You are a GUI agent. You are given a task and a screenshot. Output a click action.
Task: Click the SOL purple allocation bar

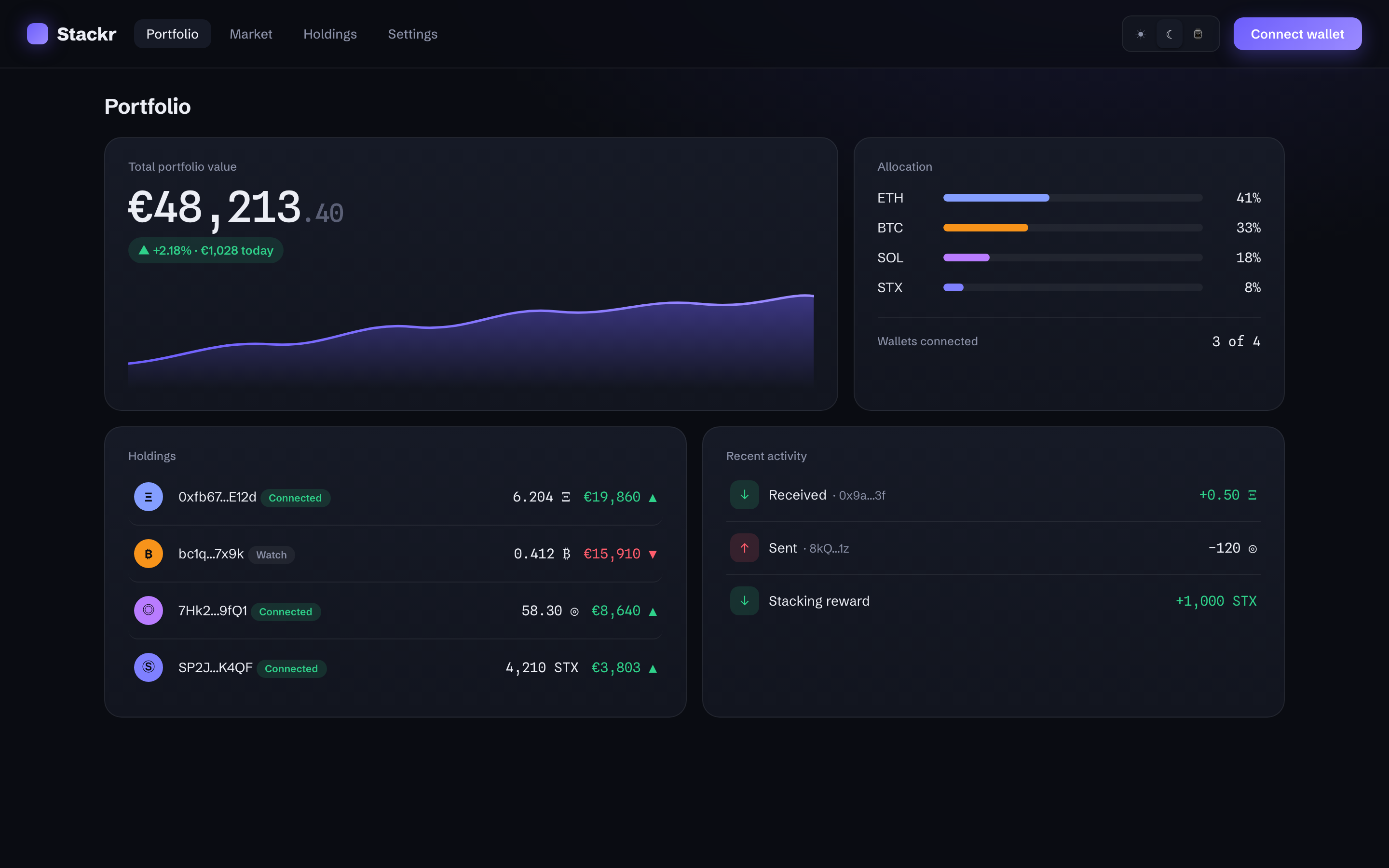1073,257
